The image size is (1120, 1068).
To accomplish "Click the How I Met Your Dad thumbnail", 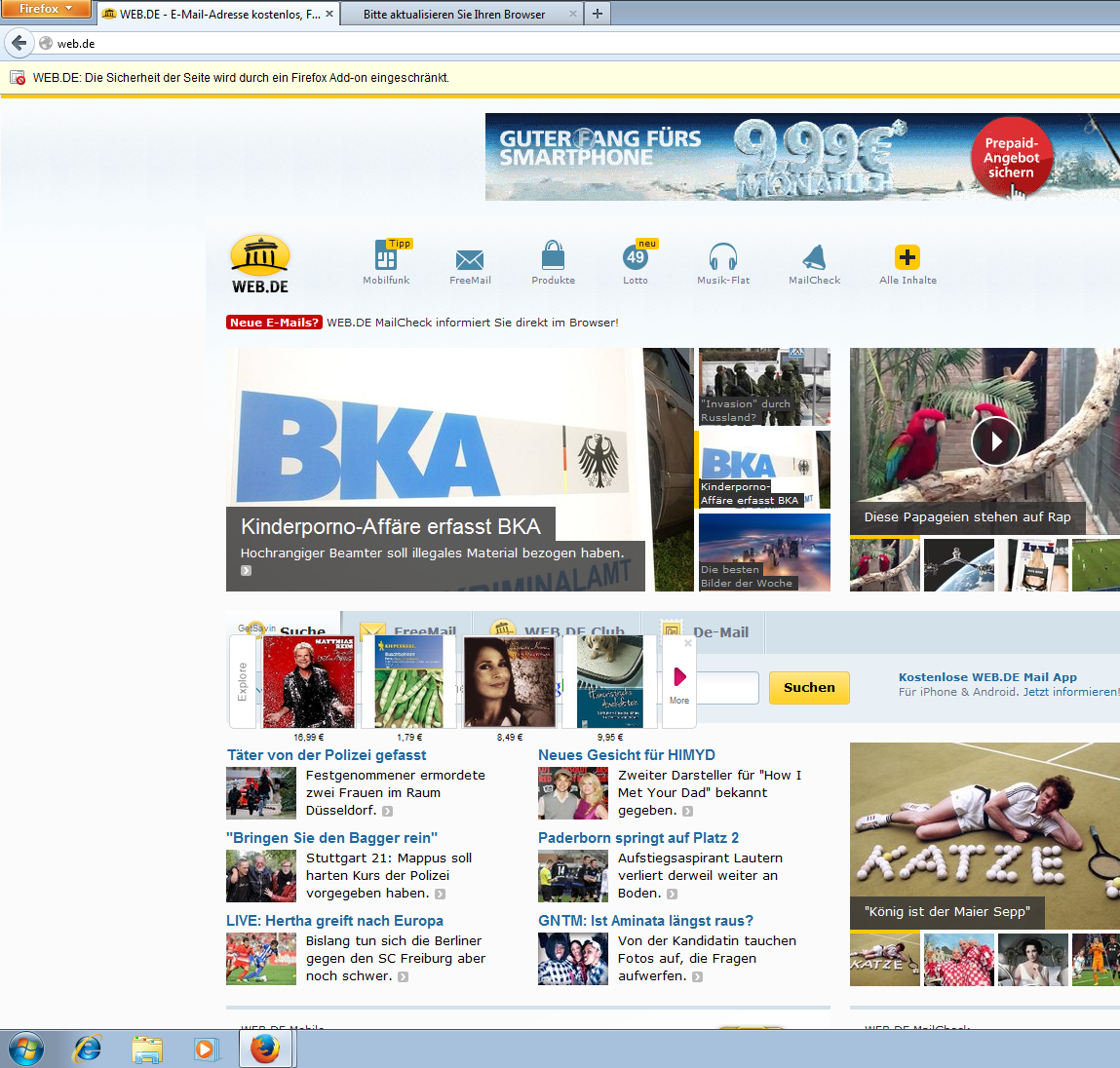I will (573, 792).
